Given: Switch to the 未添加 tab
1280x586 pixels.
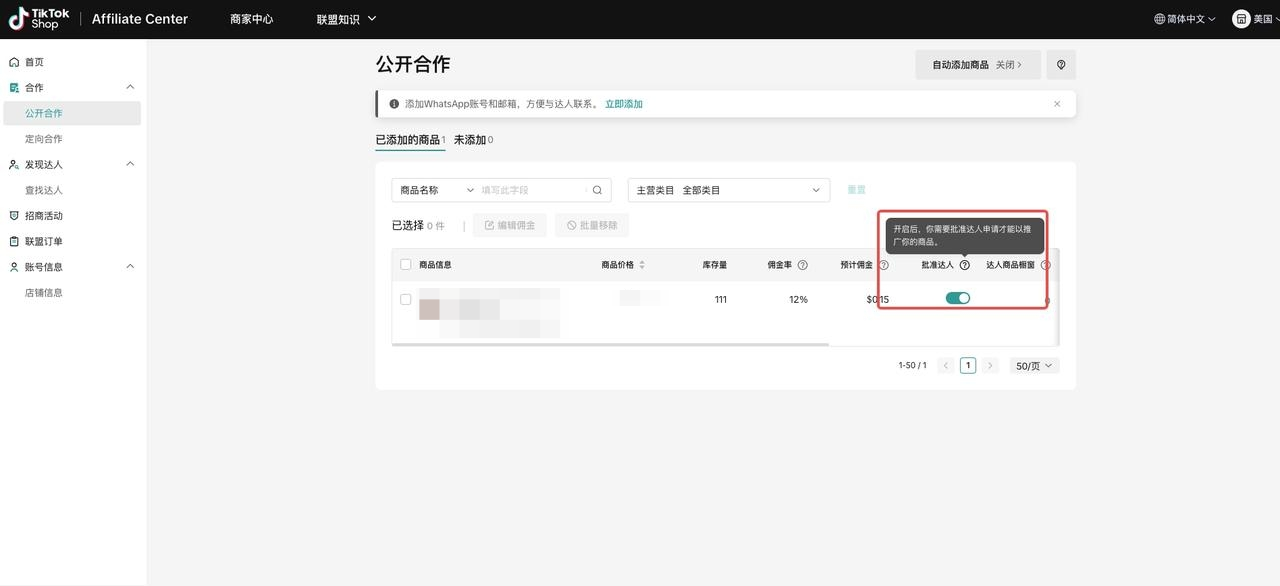Looking at the screenshot, I should click(473, 140).
